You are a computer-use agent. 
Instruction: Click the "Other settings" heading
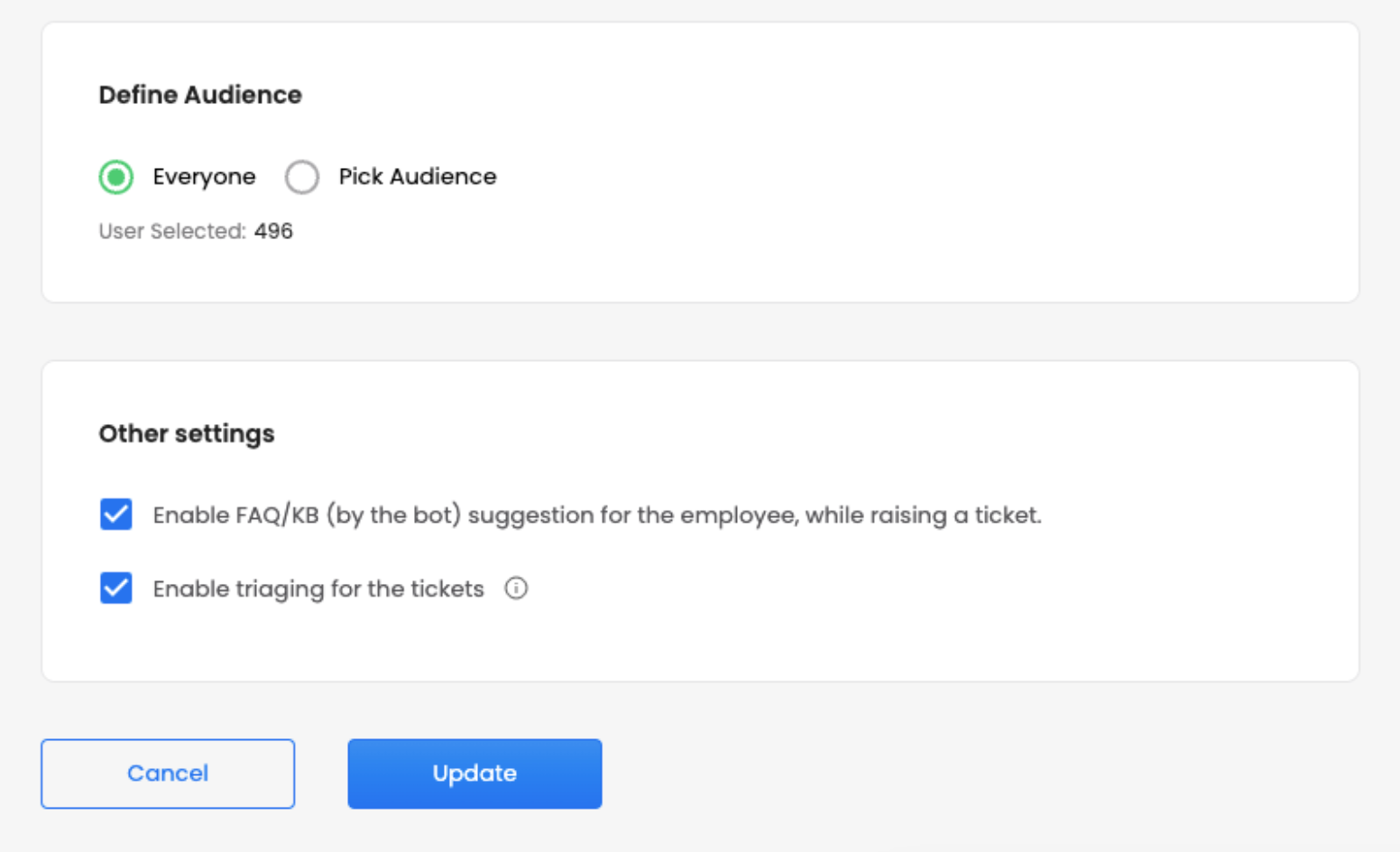click(x=187, y=434)
